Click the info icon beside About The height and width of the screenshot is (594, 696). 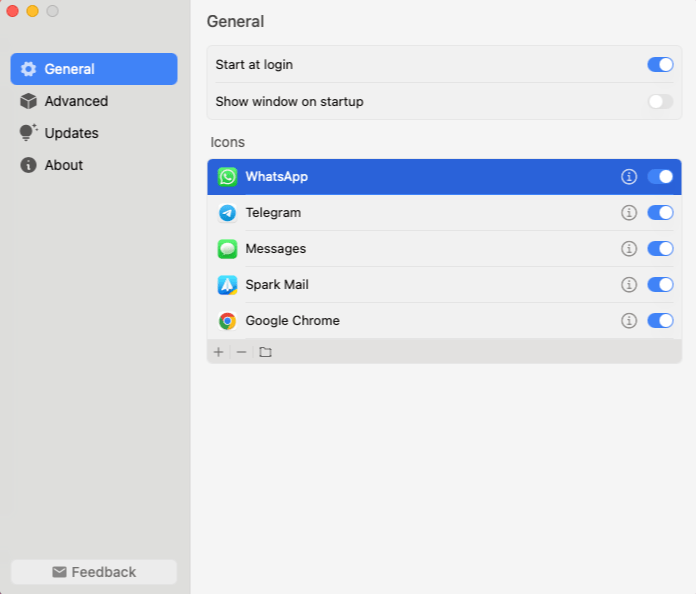click(28, 165)
